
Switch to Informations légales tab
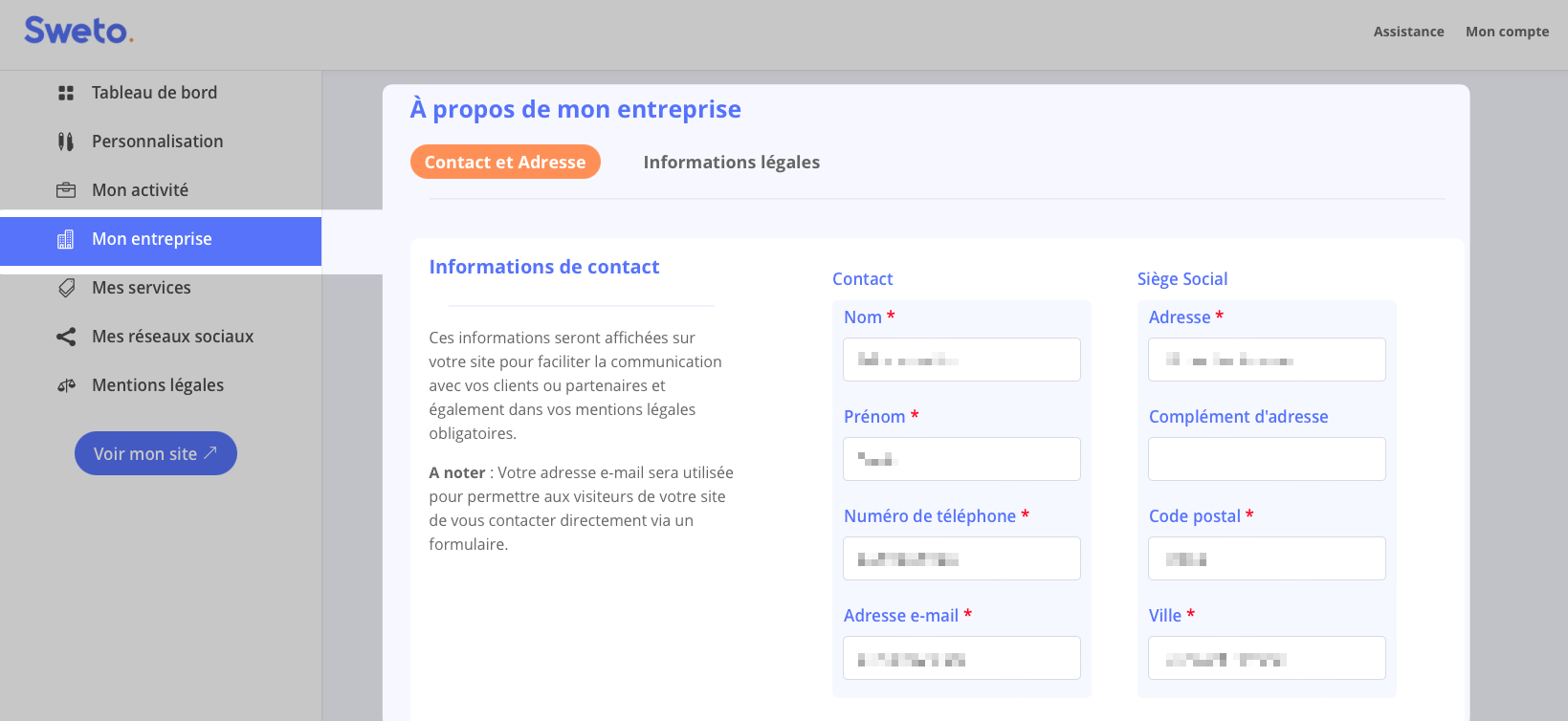[x=731, y=163]
